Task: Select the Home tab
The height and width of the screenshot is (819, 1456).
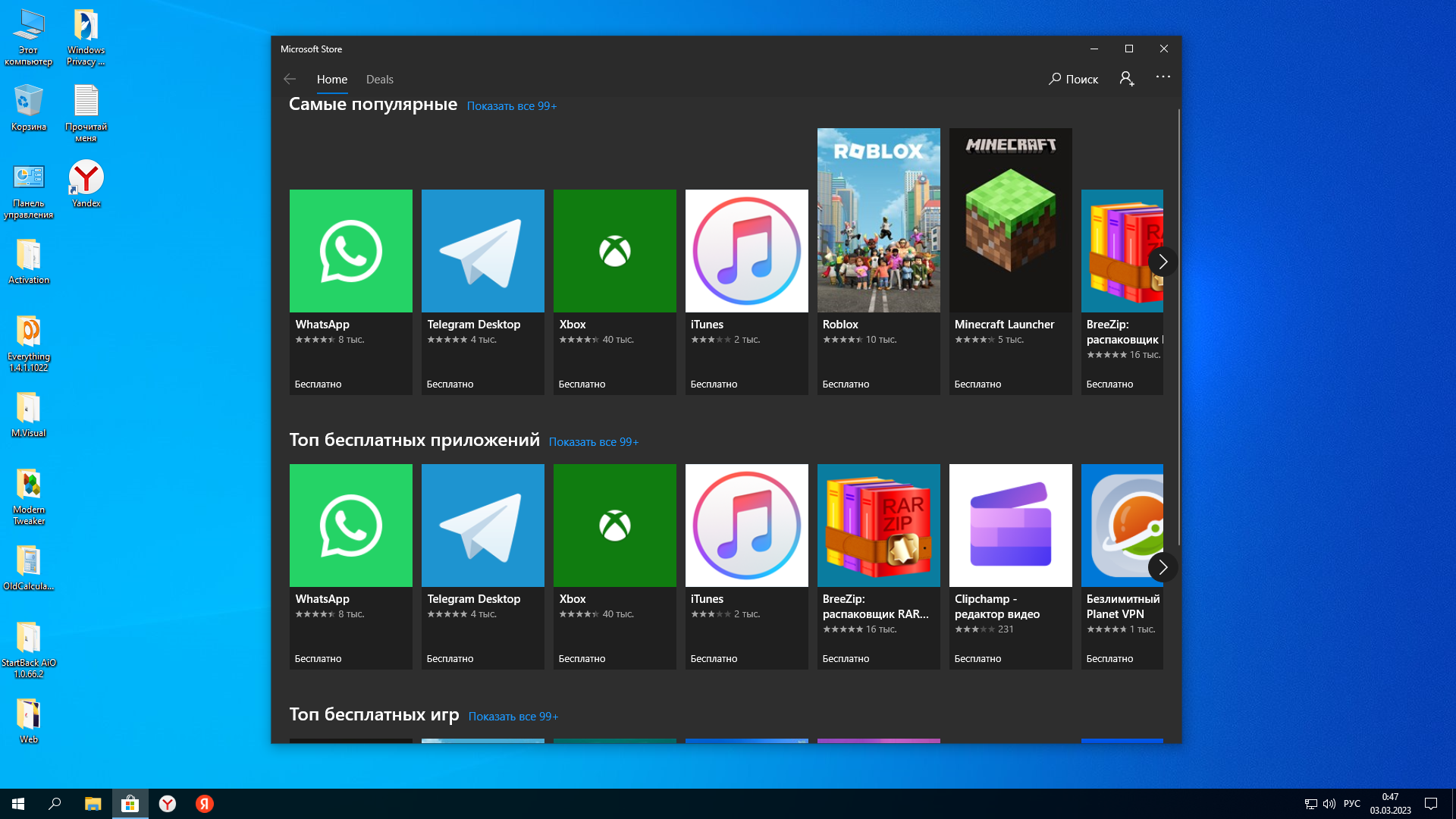Action: pos(331,80)
